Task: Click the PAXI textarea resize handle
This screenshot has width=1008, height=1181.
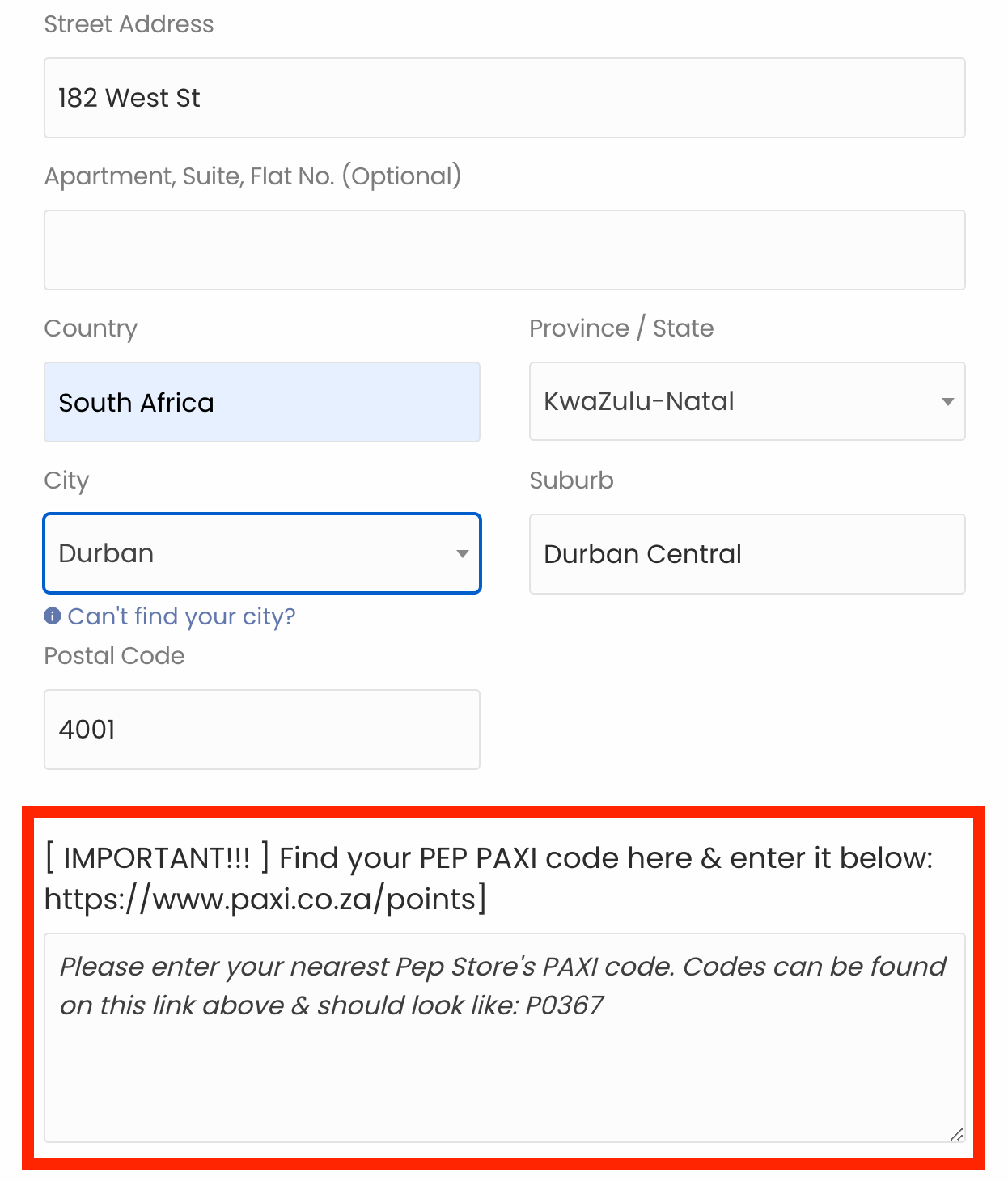Action: point(956,1134)
